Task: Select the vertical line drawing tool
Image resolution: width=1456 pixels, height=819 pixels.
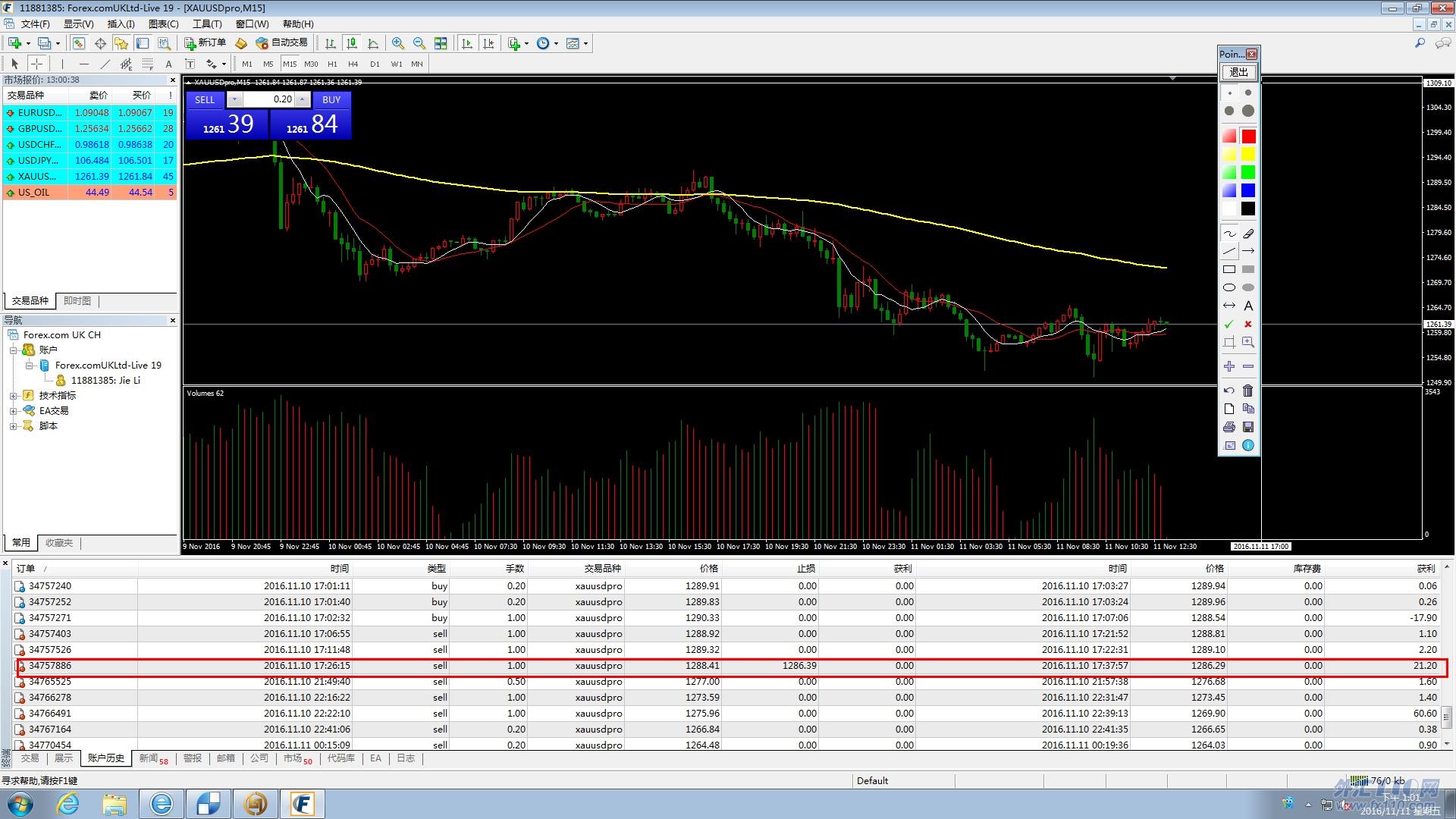Action: 62,64
